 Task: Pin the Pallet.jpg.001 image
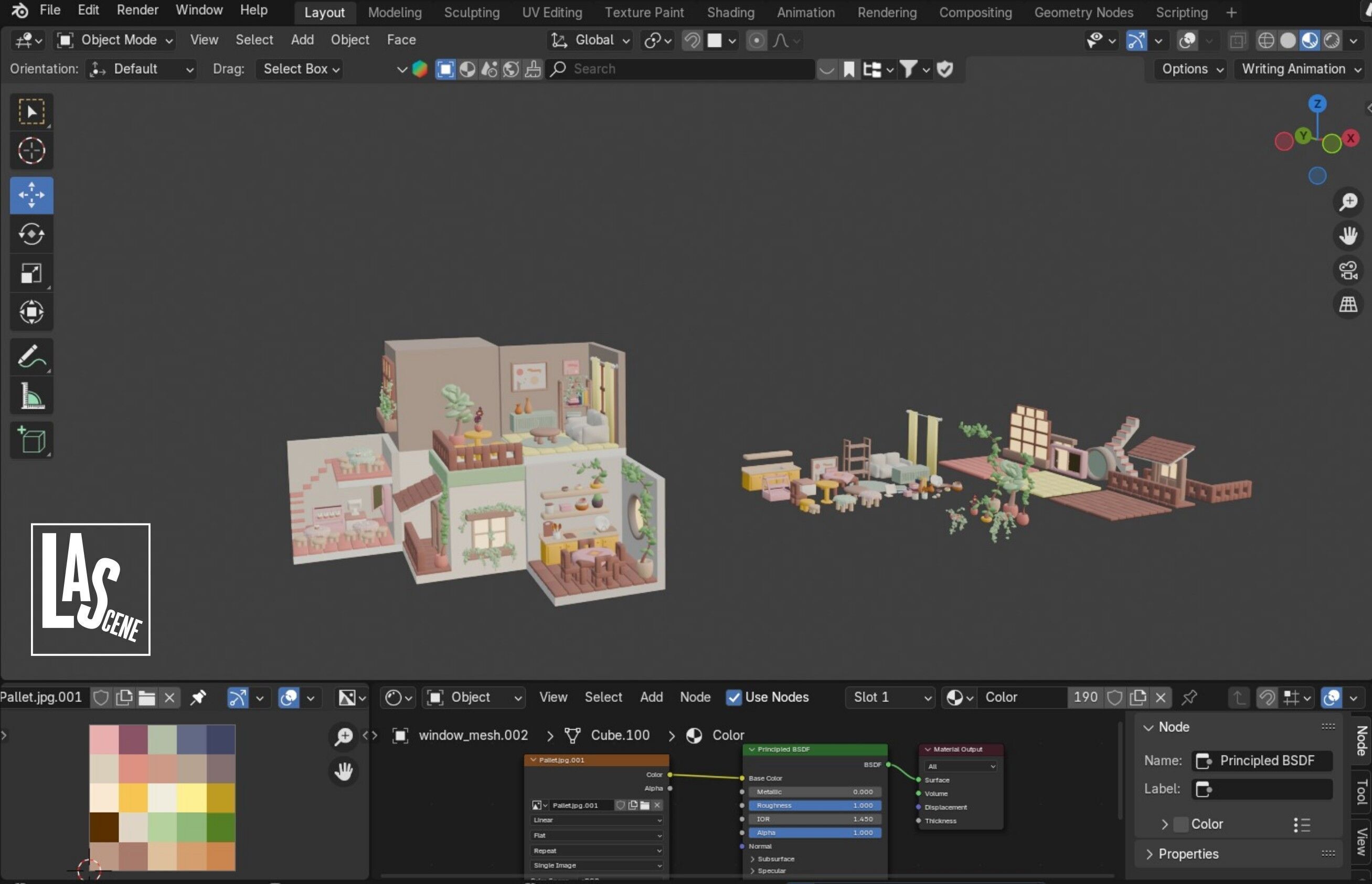pyautogui.click(x=198, y=698)
